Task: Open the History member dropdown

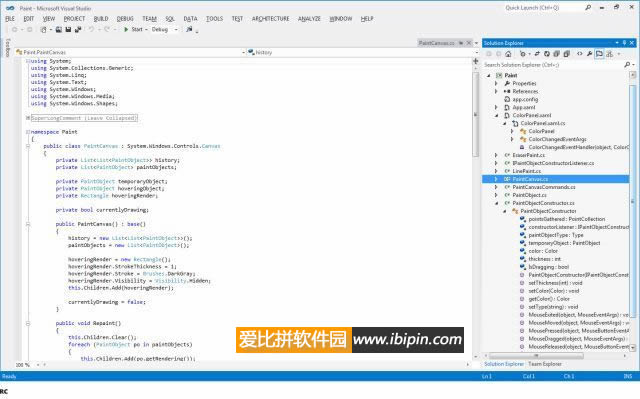Action: [476, 52]
